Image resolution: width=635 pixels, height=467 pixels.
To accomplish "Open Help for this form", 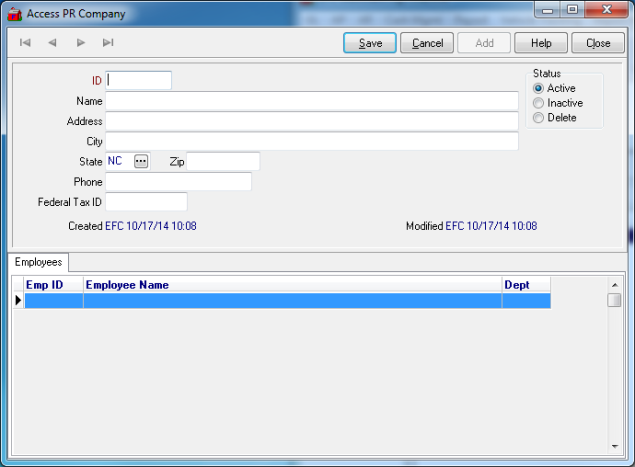I will 541,43.
